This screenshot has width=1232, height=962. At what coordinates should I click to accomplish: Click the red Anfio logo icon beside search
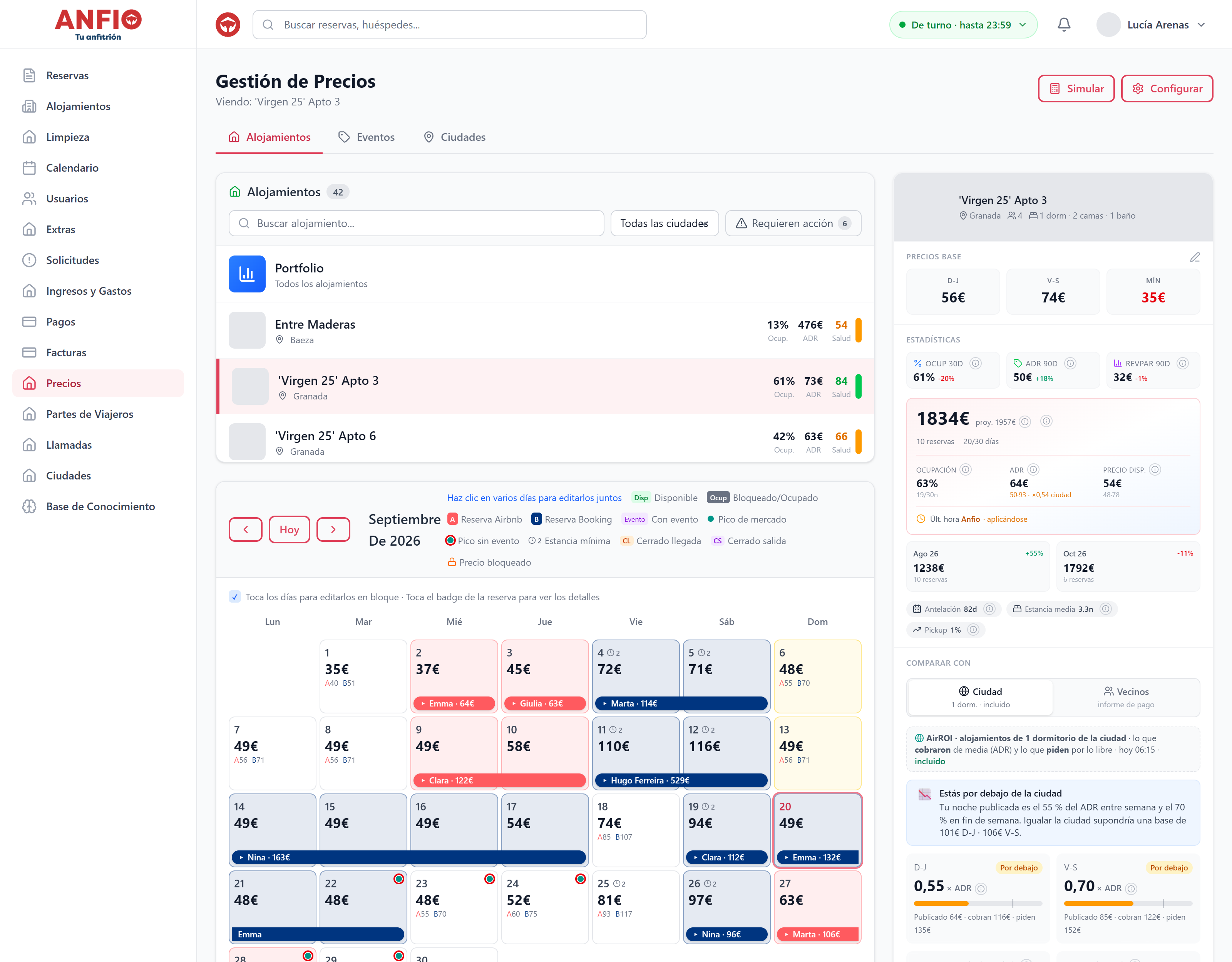coord(228,25)
